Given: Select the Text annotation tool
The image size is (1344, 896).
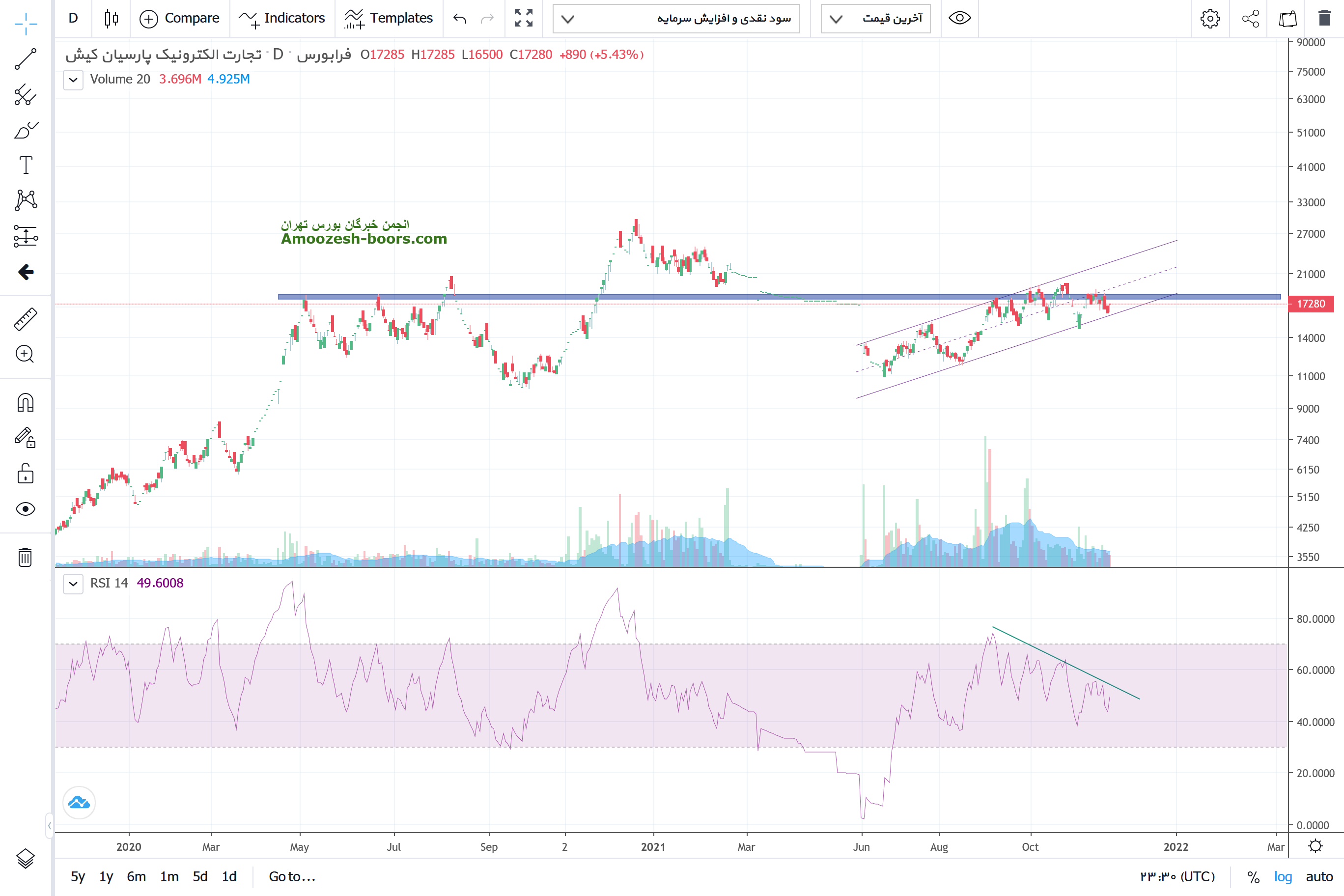Looking at the screenshot, I should pyautogui.click(x=25, y=165).
